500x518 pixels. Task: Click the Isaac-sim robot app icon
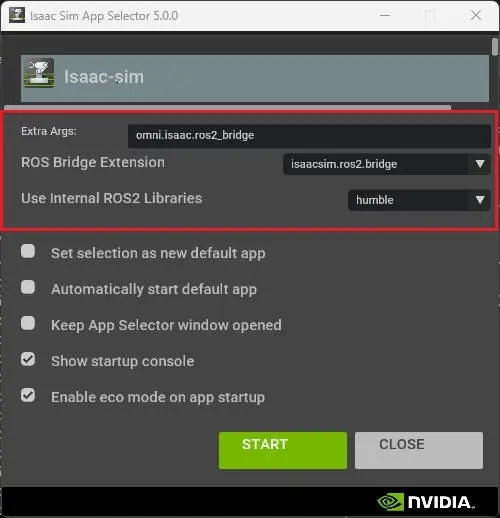pyautogui.click(x=39, y=73)
